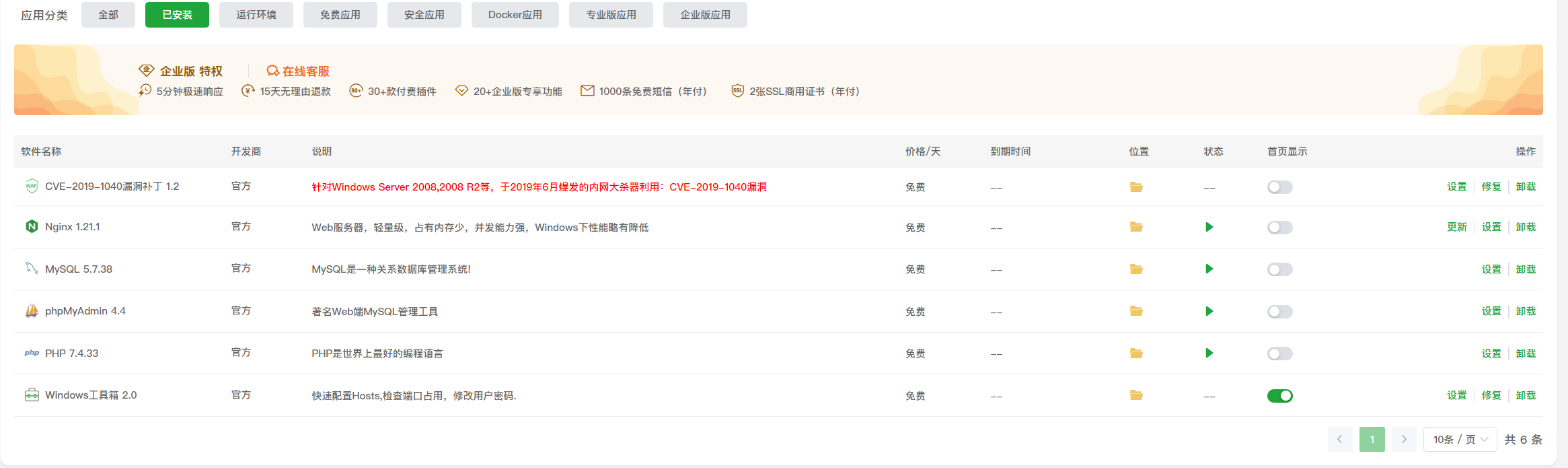Click the PHP logo icon
This screenshot has height=468, width=1568.
coord(32,353)
